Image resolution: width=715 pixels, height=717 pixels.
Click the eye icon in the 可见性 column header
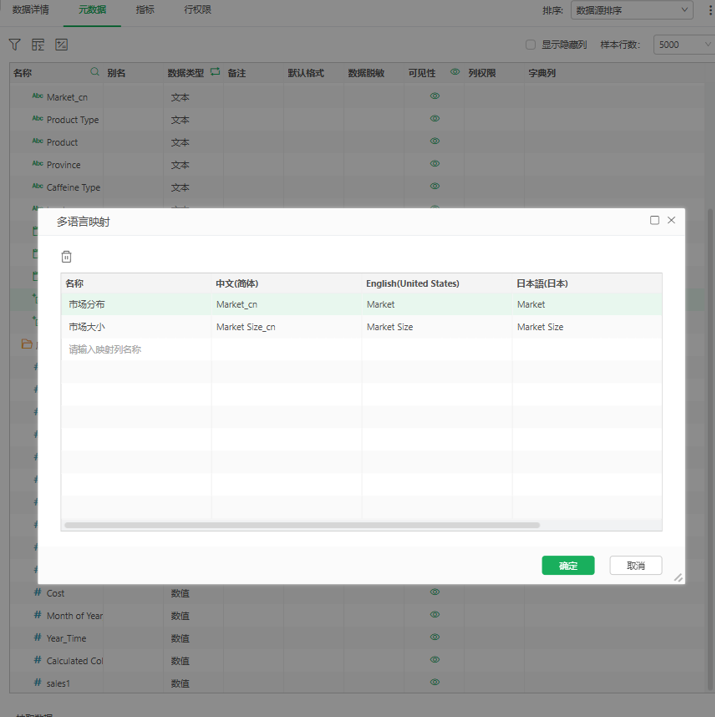point(455,73)
